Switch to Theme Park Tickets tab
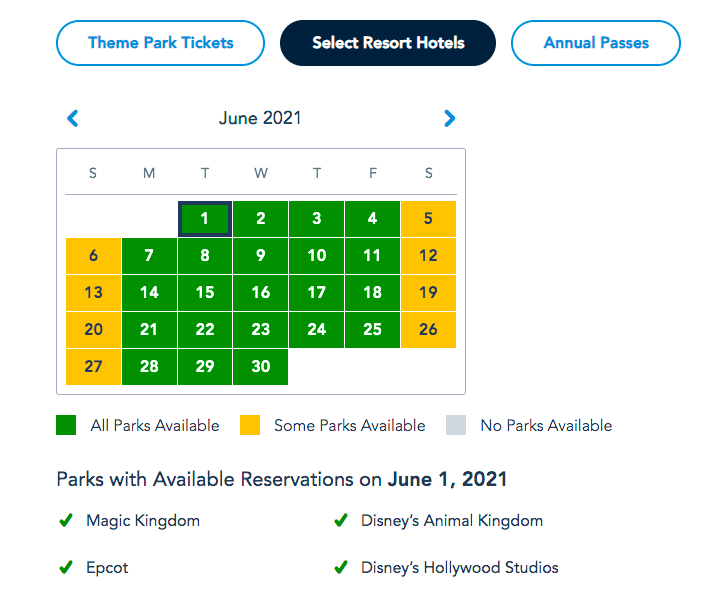The image size is (708, 598). tap(160, 43)
